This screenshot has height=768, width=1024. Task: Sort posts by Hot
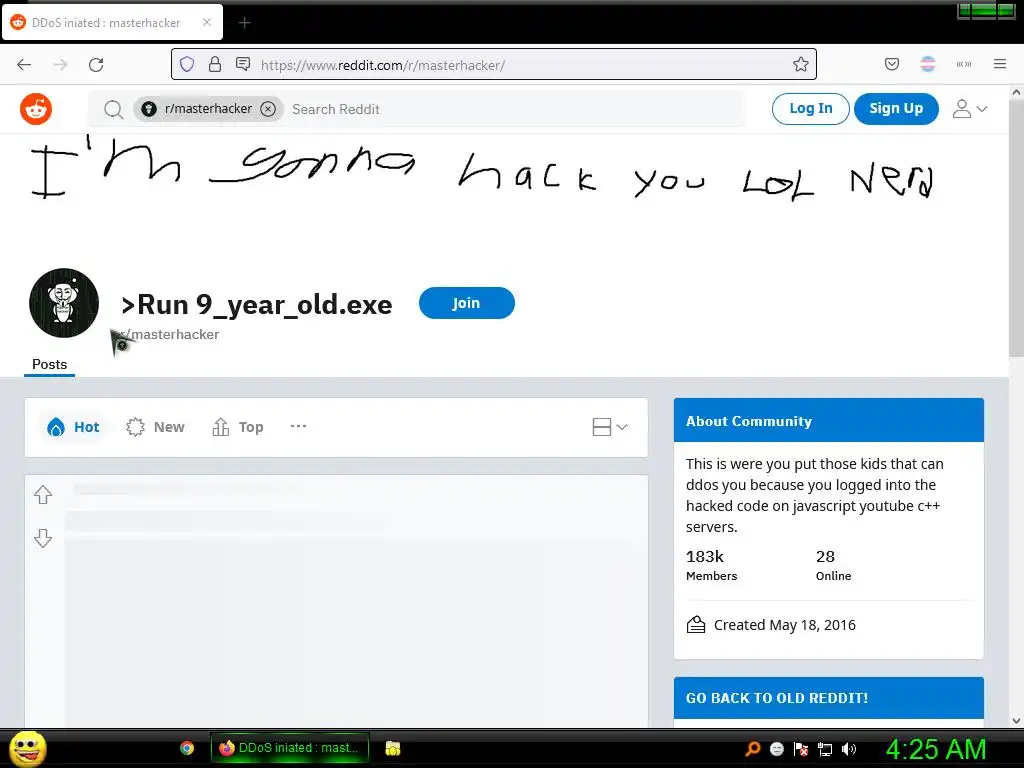[74, 427]
